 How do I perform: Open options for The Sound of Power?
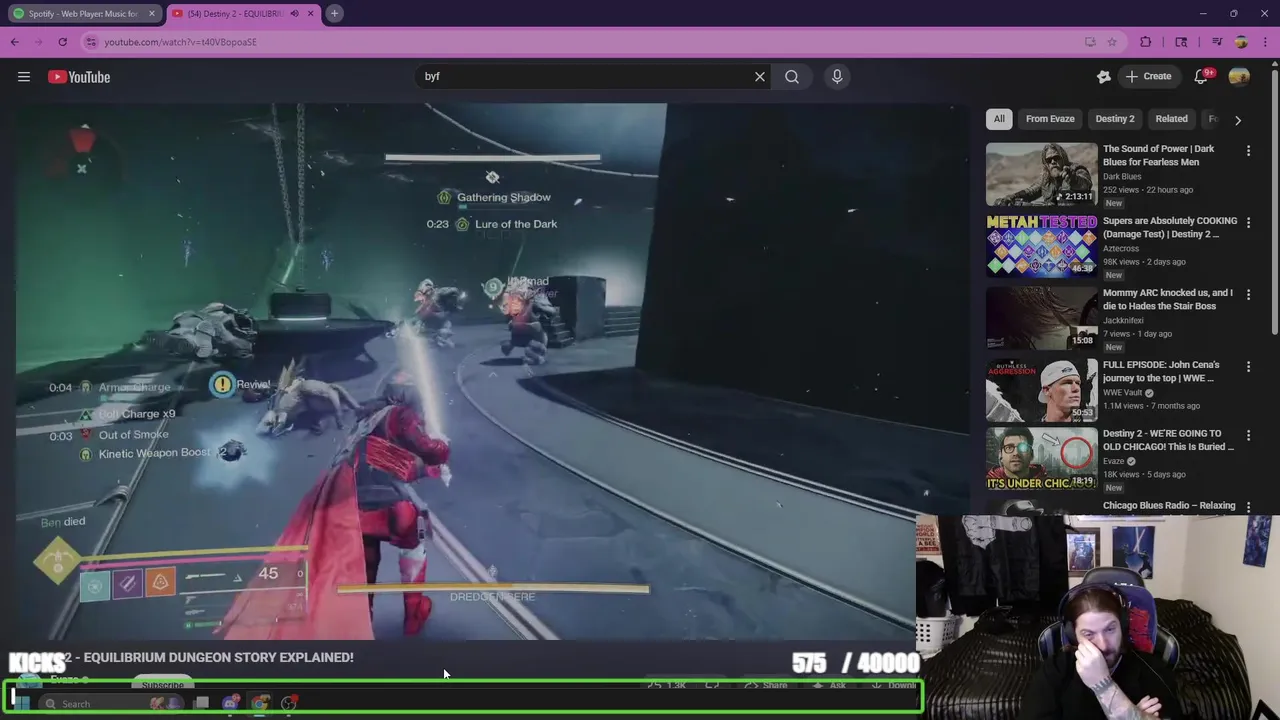pos(1248,150)
